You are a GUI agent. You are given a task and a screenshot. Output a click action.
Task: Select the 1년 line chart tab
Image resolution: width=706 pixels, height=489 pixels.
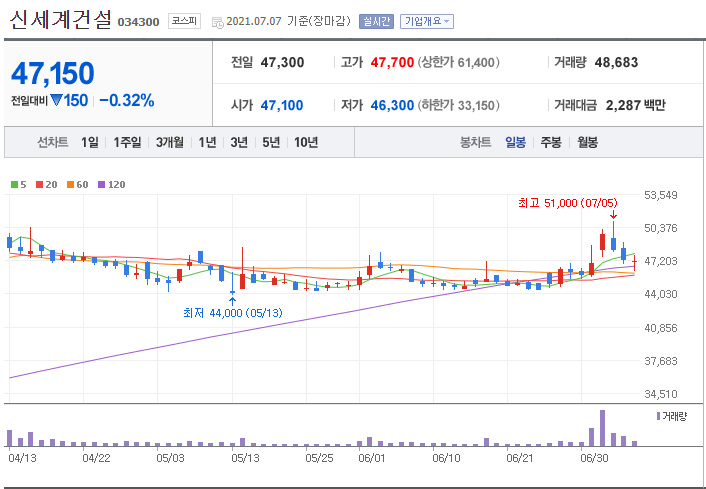point(207,143)
